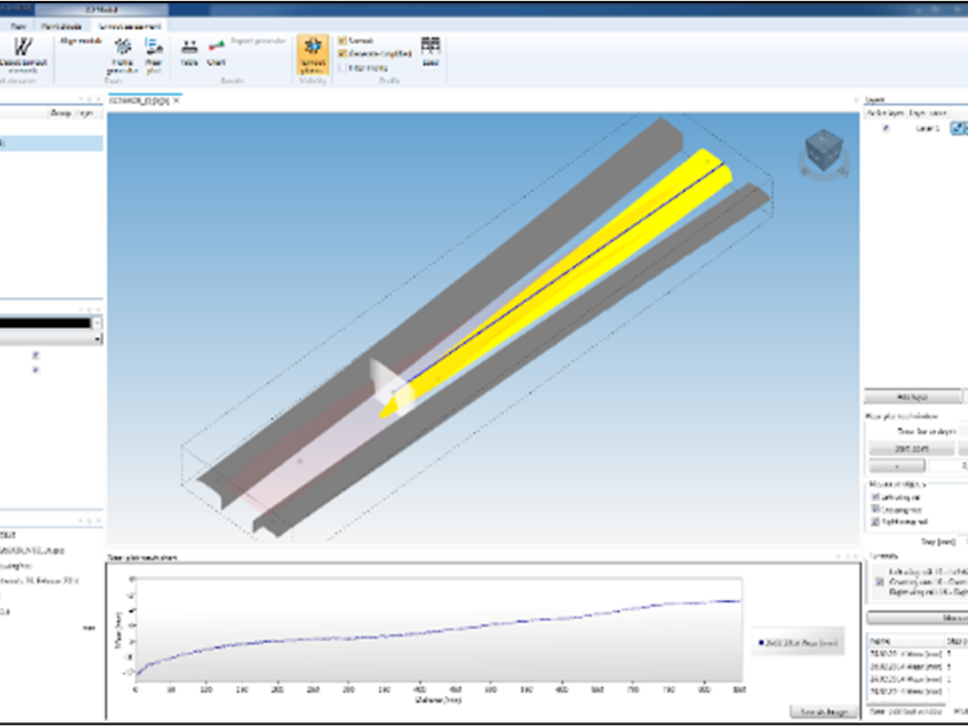Toggle the Layer 1 active checkbox
The image size is (968, 726).
pos(887,128)
